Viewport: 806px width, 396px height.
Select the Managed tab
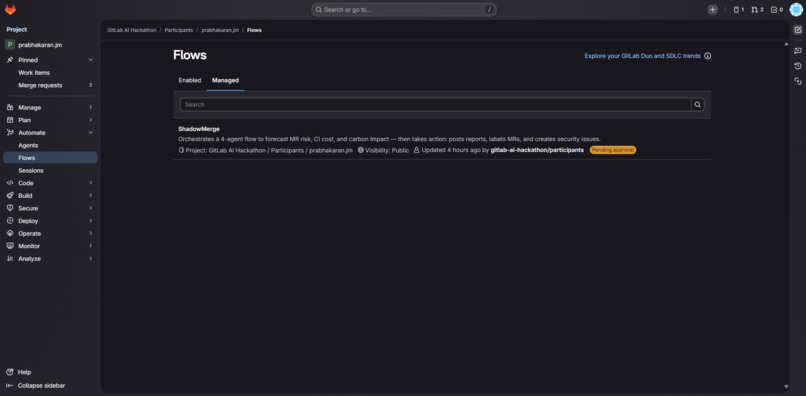pyautogui.click(x=225, y=80)
